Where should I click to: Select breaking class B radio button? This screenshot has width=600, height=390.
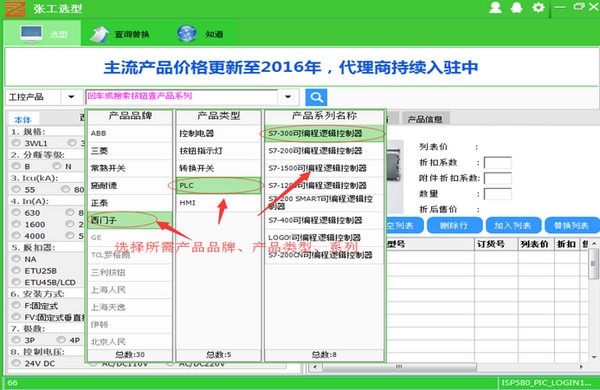[16, 166]
